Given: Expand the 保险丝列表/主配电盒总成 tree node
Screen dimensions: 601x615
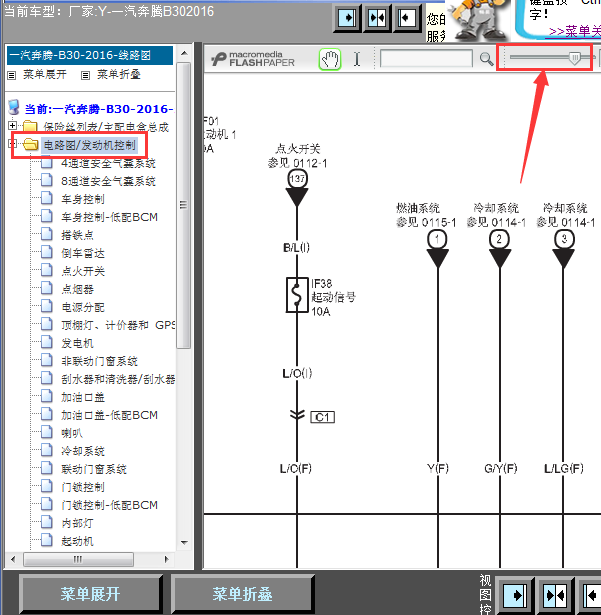Looking at the screenshot, I should pyautogui.click(x=13, y=126).
